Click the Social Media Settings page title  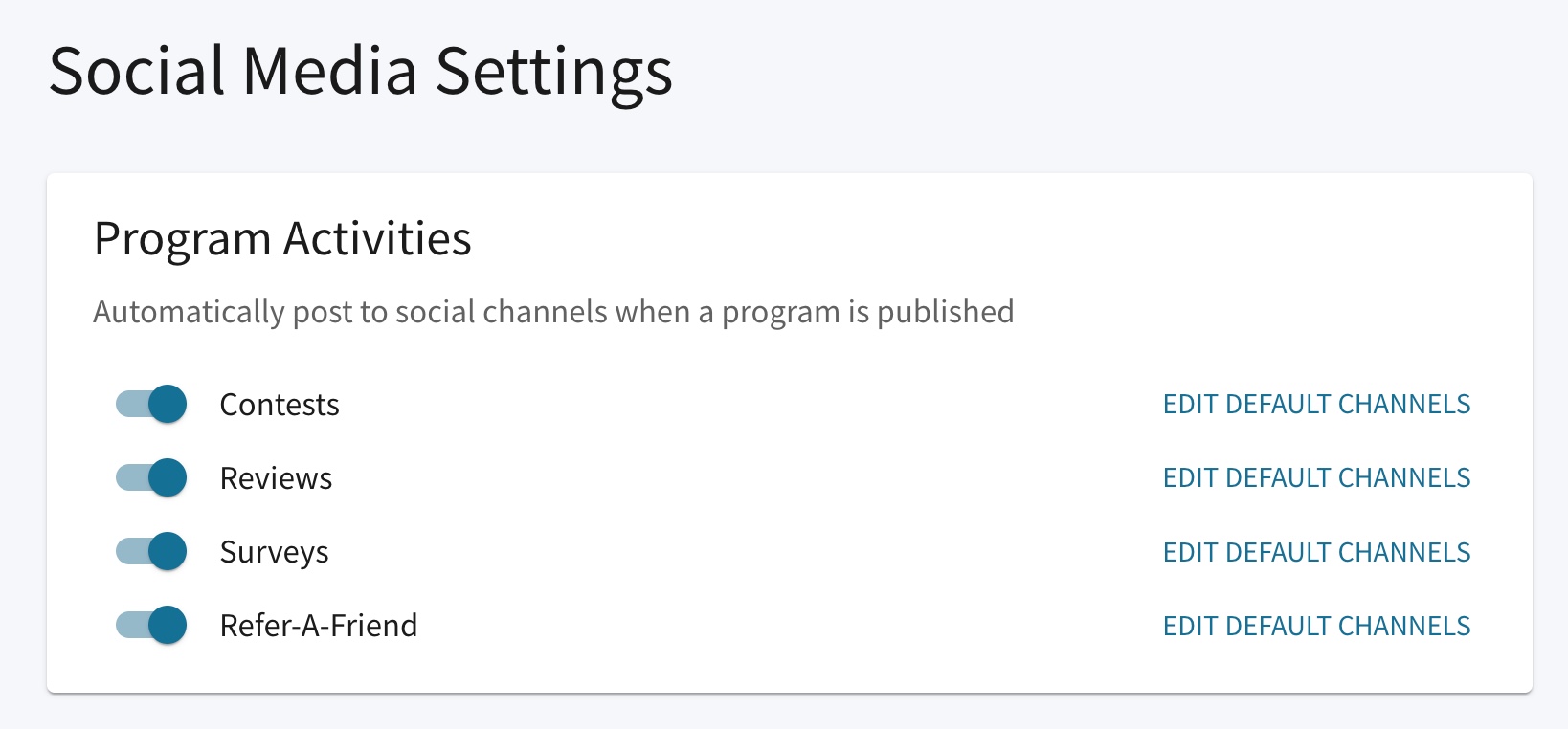click(361, 73)
